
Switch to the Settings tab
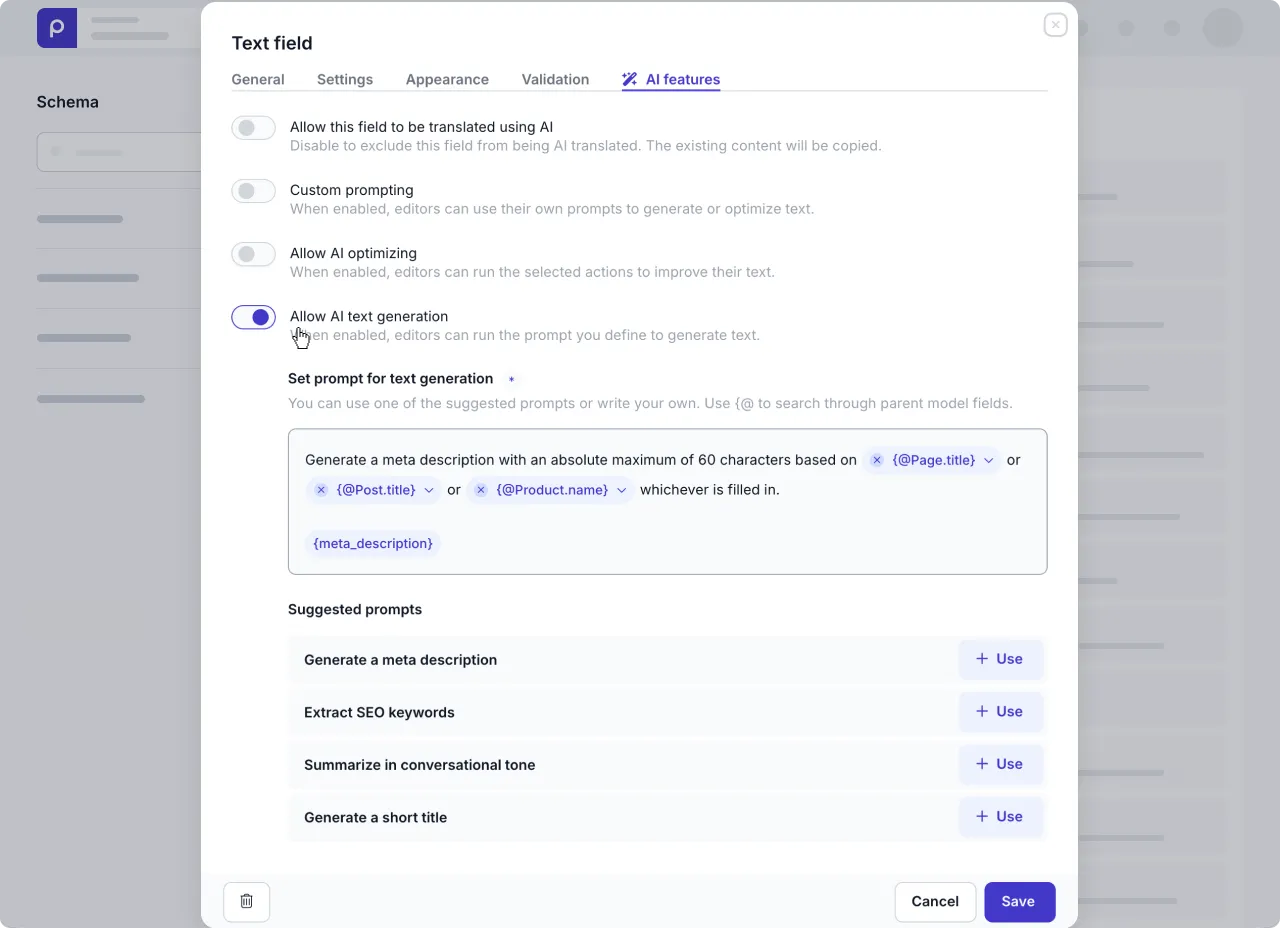(x=345, y=79)
